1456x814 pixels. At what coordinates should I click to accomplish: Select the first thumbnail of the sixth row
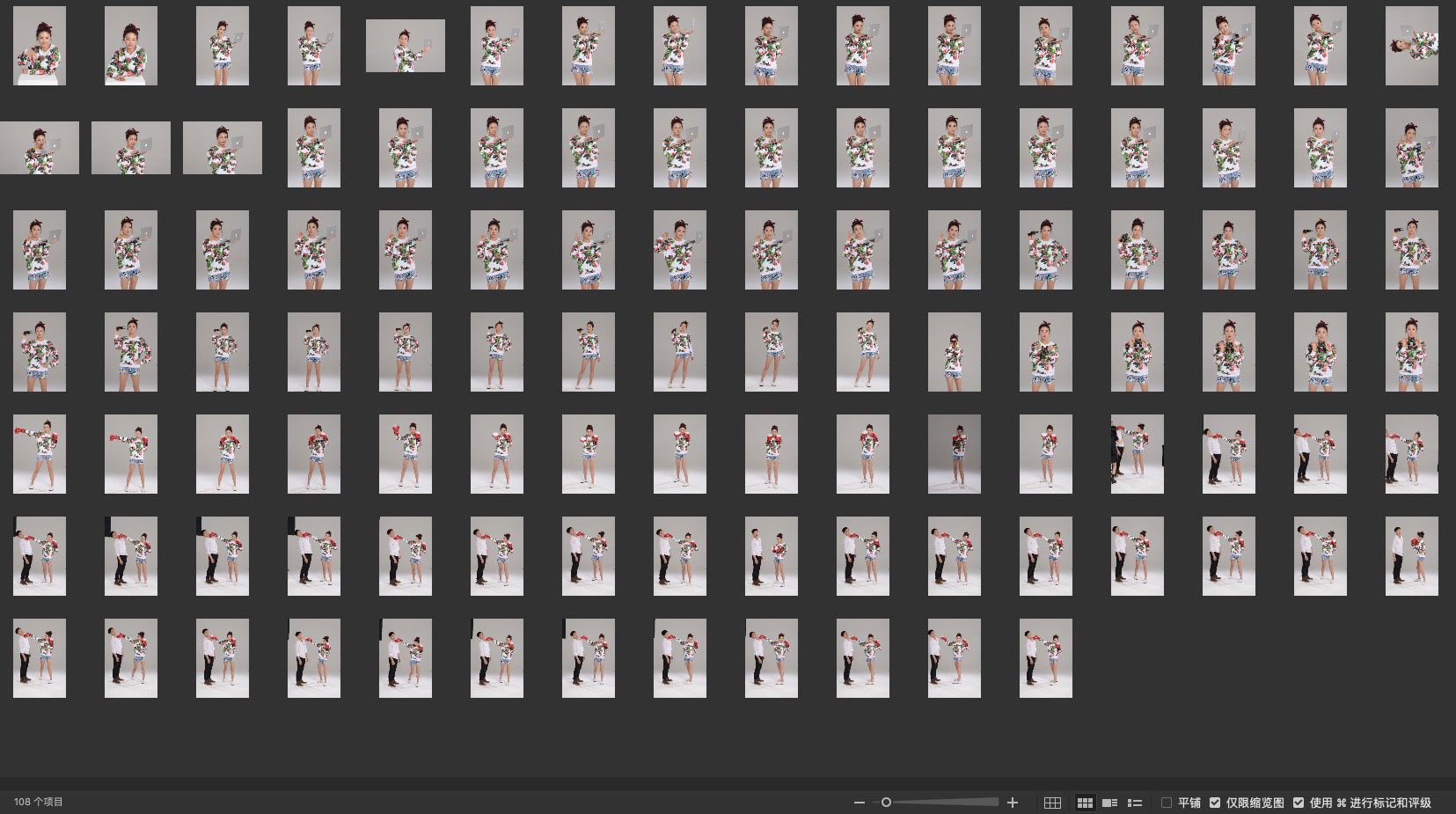pos(40,556)
